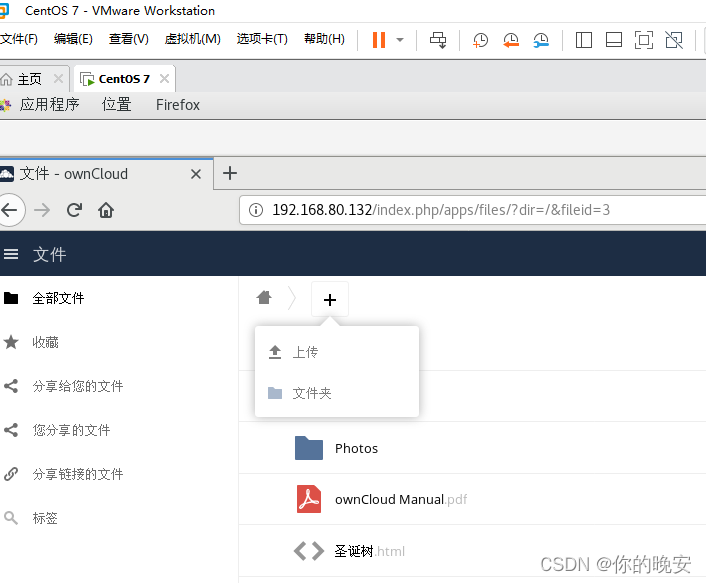Close the 主页 tab
The height and width of the screenshot is (583, 706).
(x=58, y=79)
